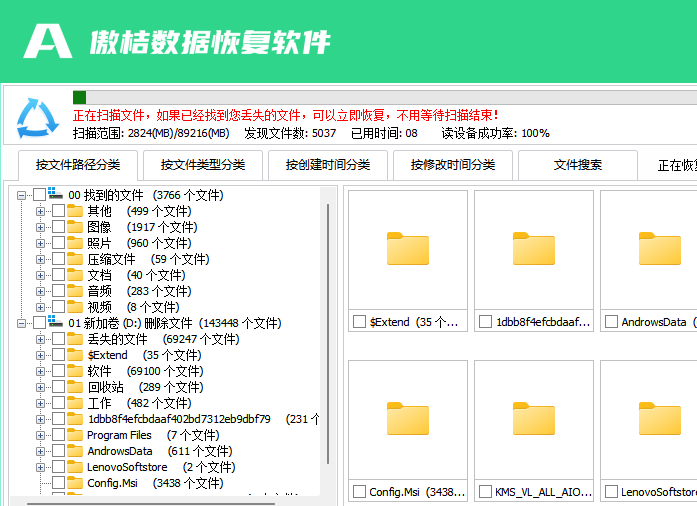Expand the Program Files tree node
This screenshot has width=697, height=506.
41,435
